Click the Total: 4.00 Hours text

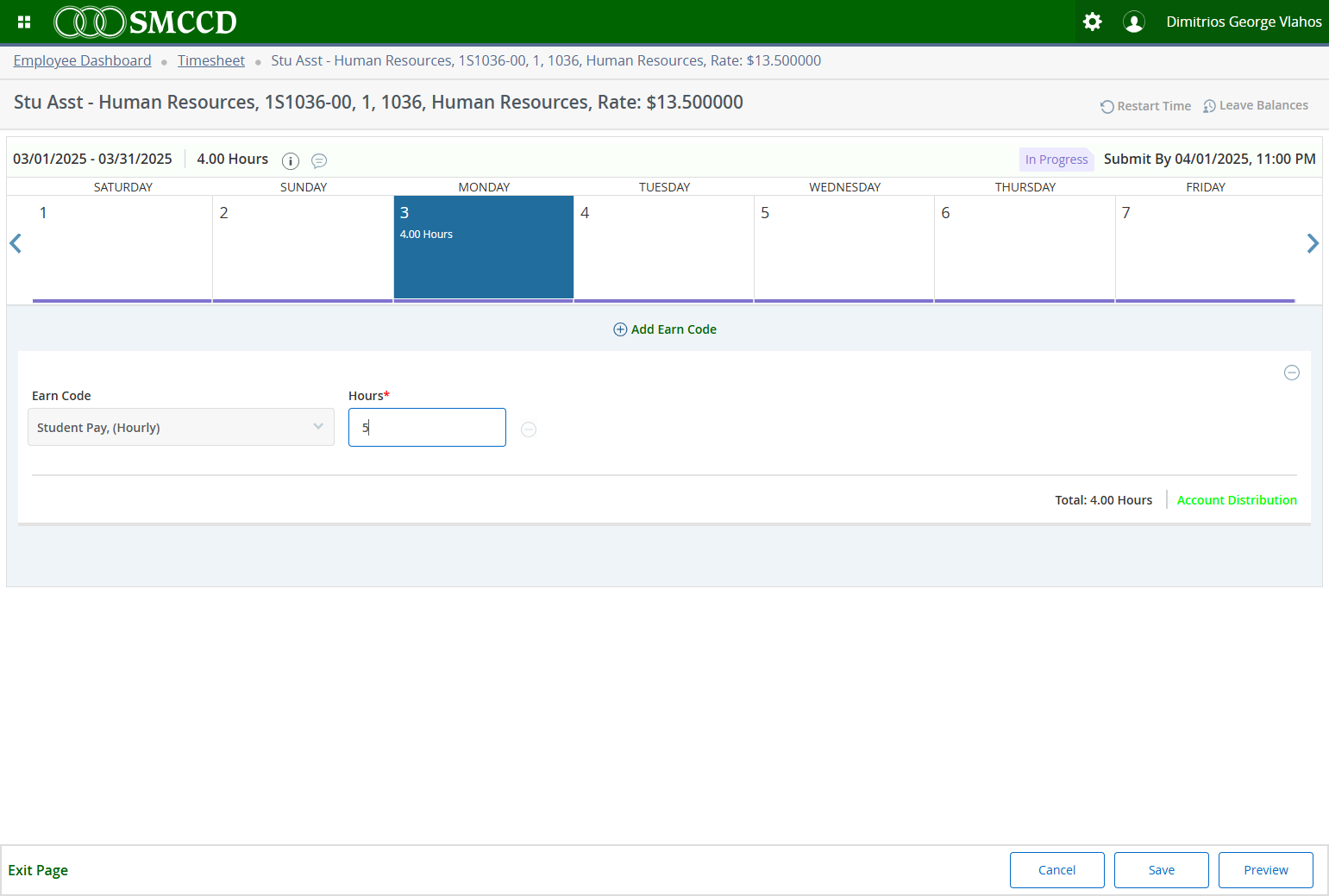(x=1104, y=500)
